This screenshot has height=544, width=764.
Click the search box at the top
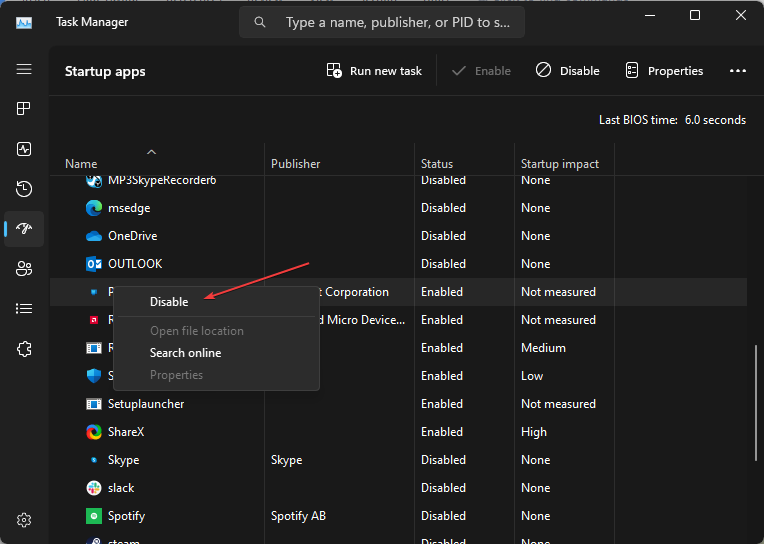(x=381, y=22)
